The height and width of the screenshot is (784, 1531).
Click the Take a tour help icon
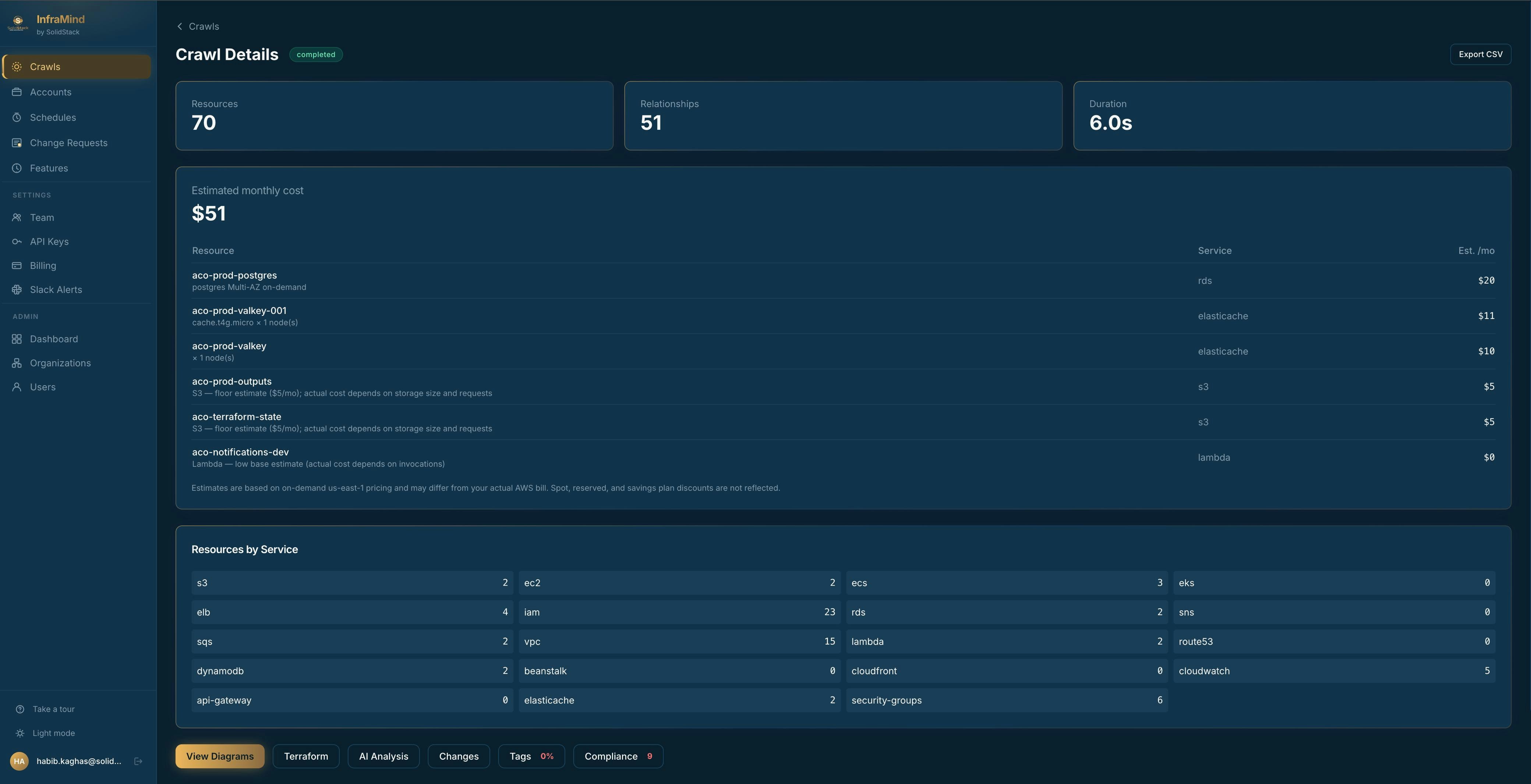[20, 709]
